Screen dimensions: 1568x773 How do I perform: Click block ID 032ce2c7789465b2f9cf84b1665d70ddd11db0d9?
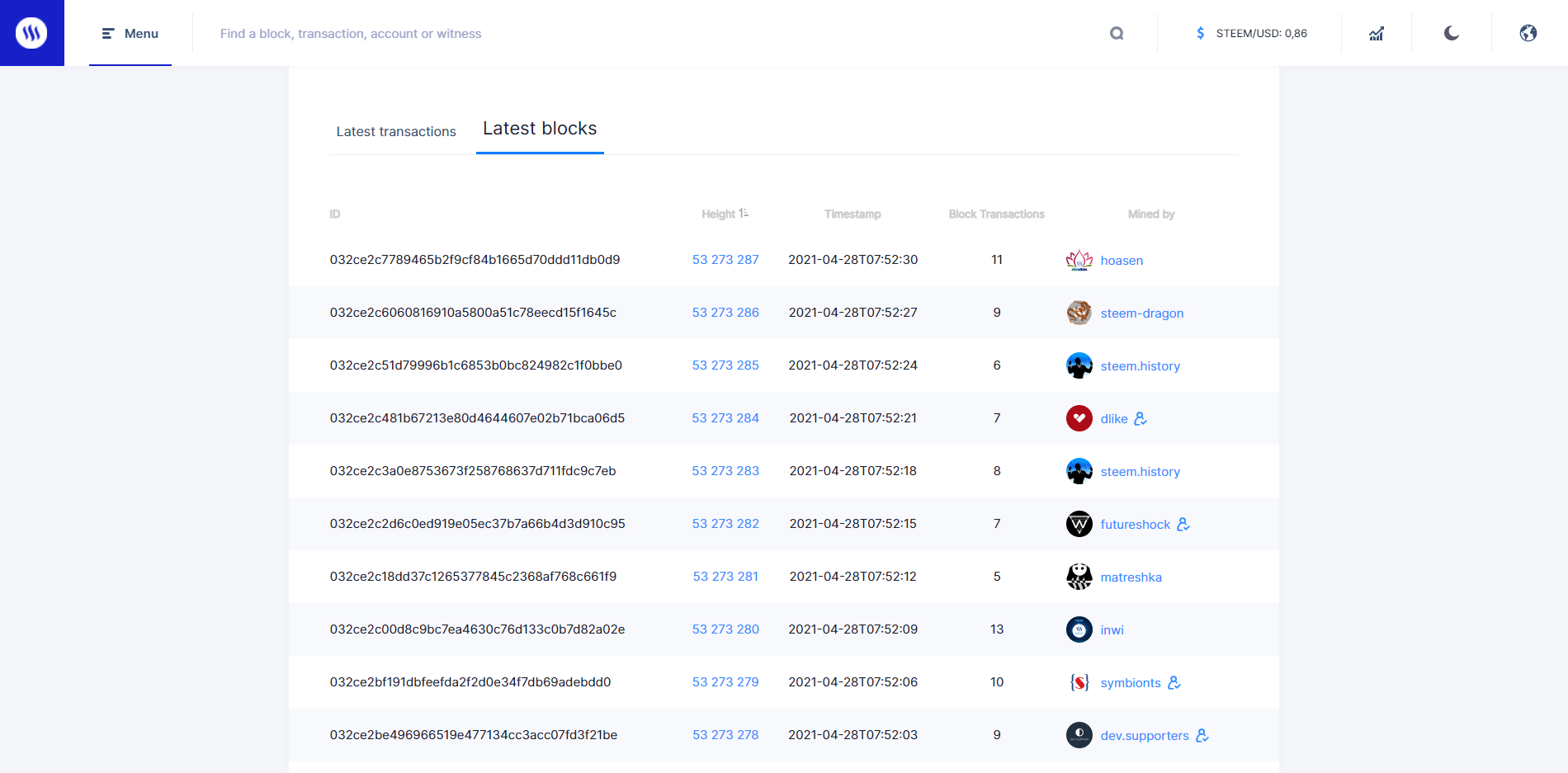coord(475,260)
